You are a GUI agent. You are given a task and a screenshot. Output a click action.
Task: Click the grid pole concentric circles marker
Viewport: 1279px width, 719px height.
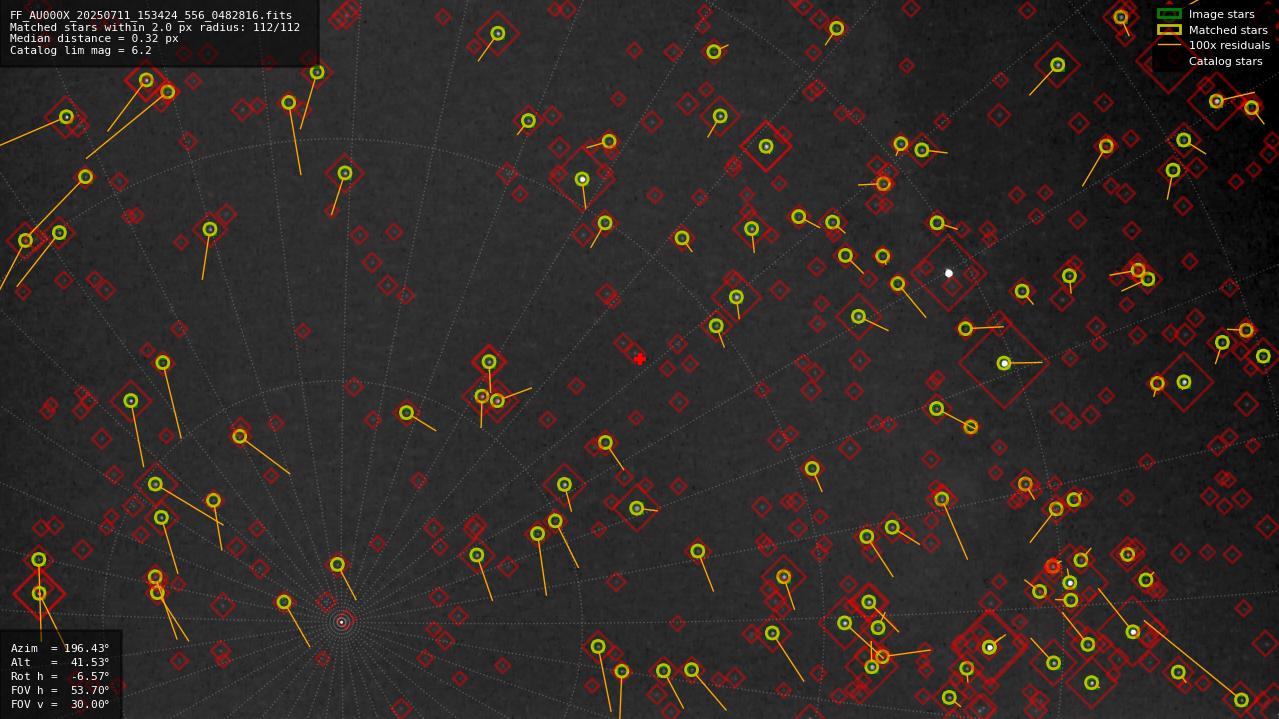pos(341,622)
